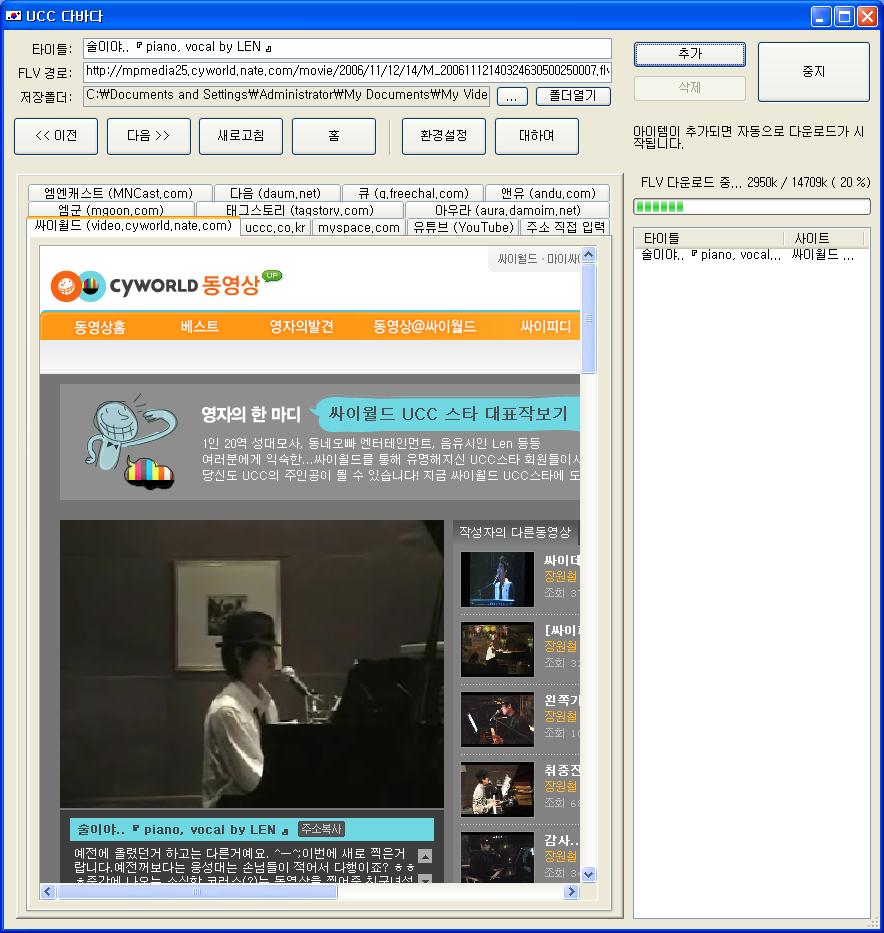Click the horizontal scrollbar thumb
Screen dimensions: 884x933
(197, 891)
